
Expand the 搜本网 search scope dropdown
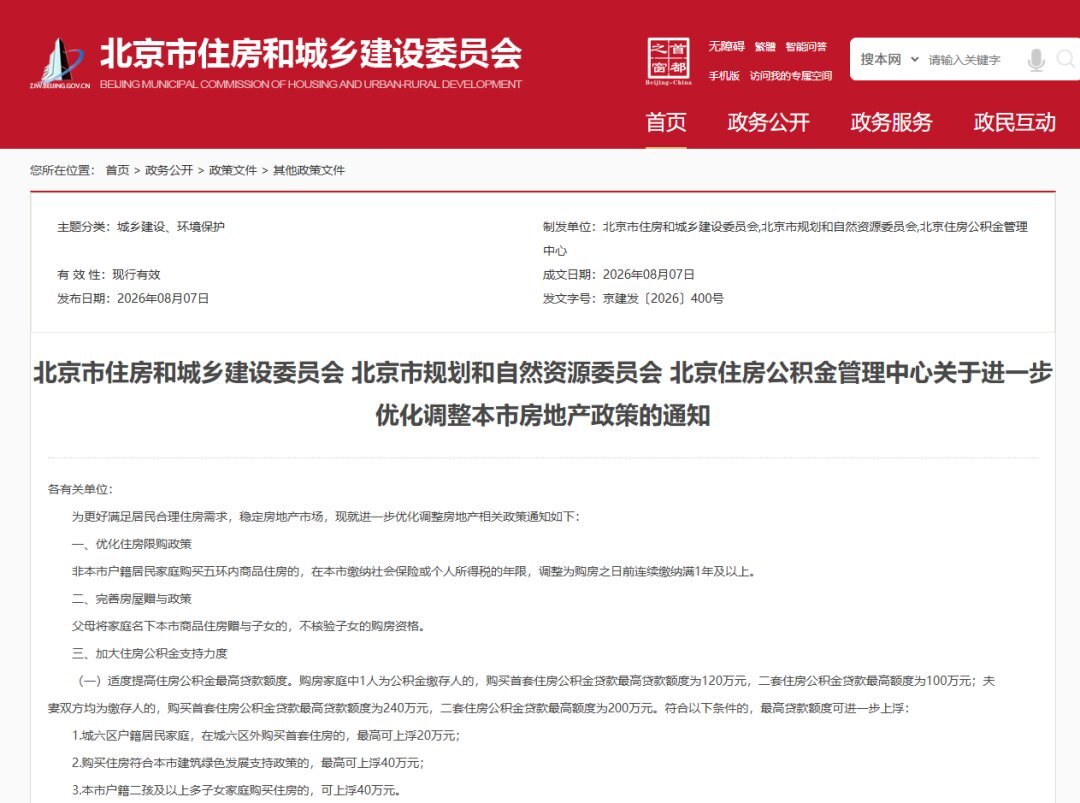pyautogui.click(x=889, y=60)
